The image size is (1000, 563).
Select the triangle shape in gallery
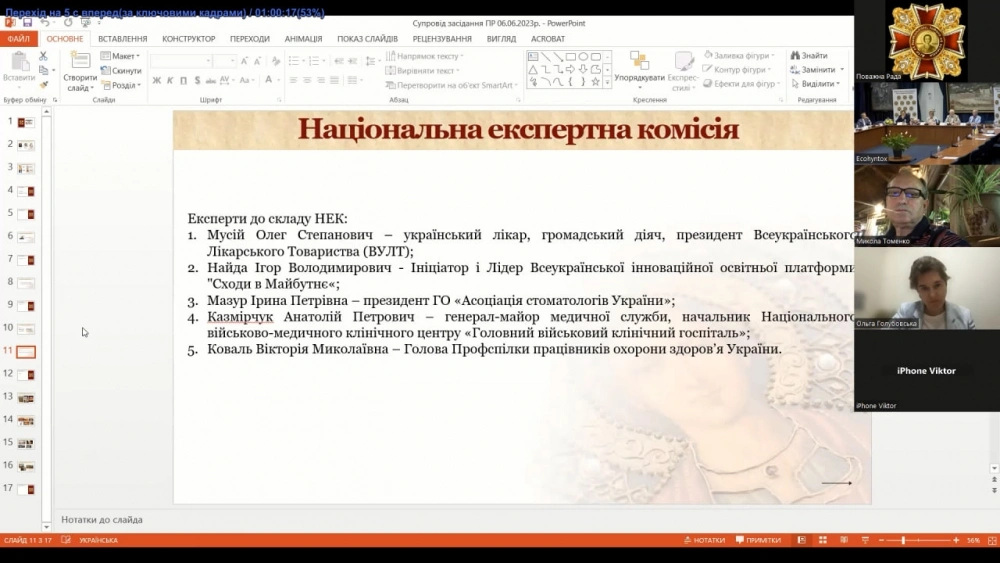click(533, 69)
